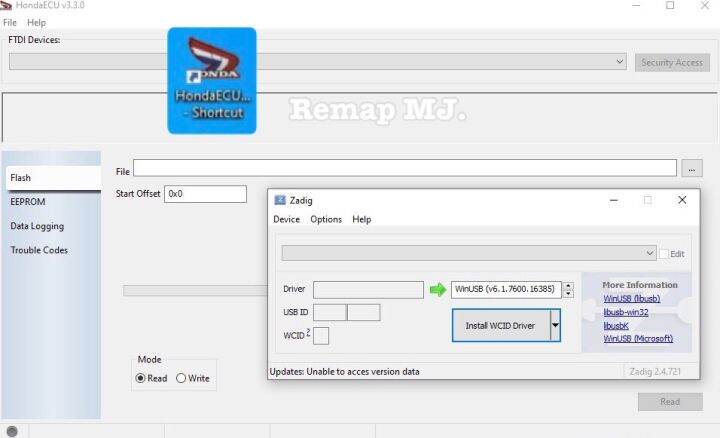Click the green arrow in Zadig

438,290
